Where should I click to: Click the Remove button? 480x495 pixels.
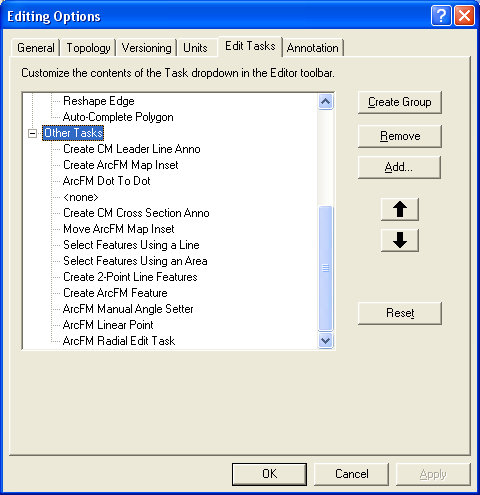pos(400,136)
